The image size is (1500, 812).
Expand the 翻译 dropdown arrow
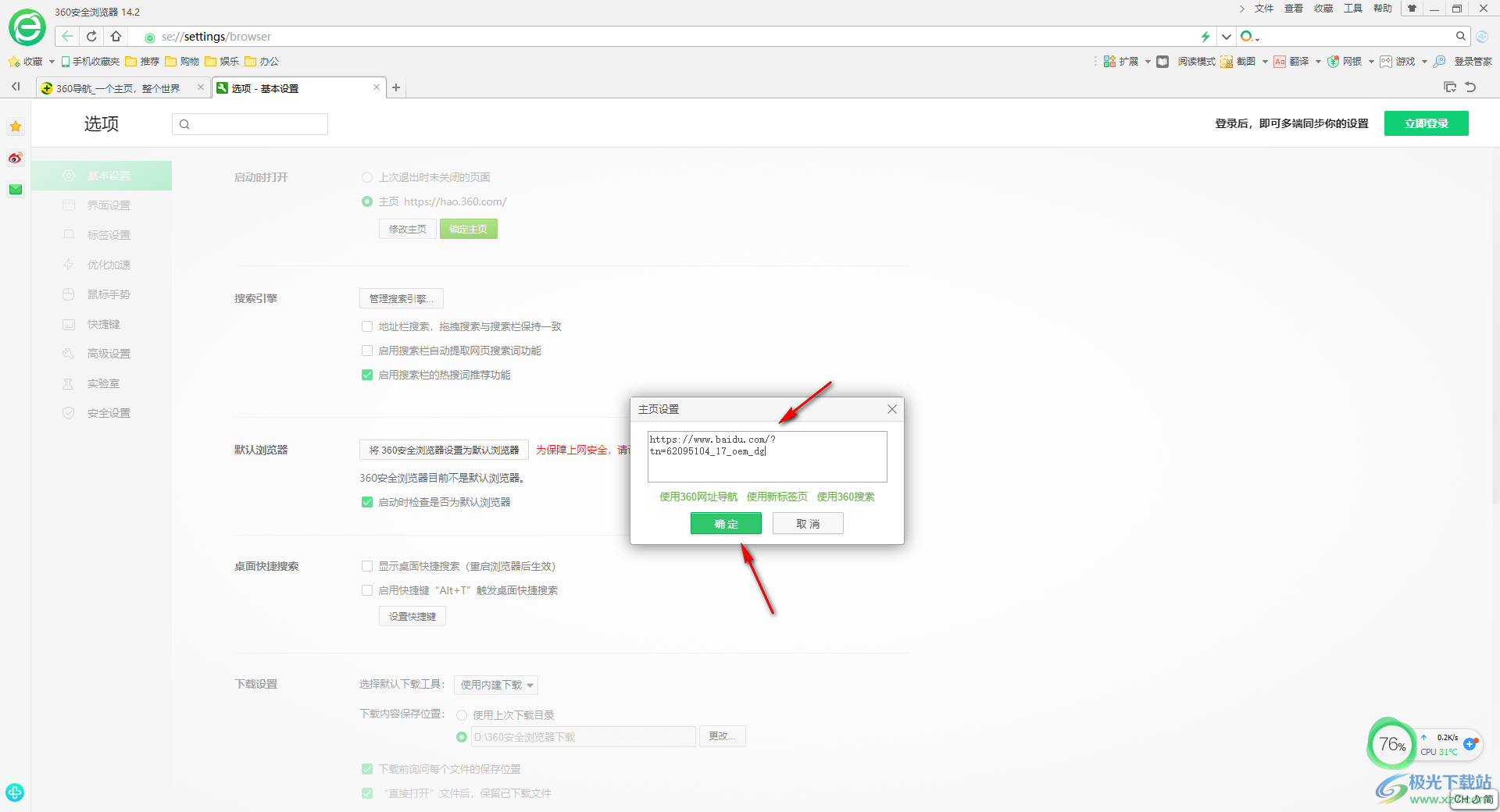pos(1318,61)
